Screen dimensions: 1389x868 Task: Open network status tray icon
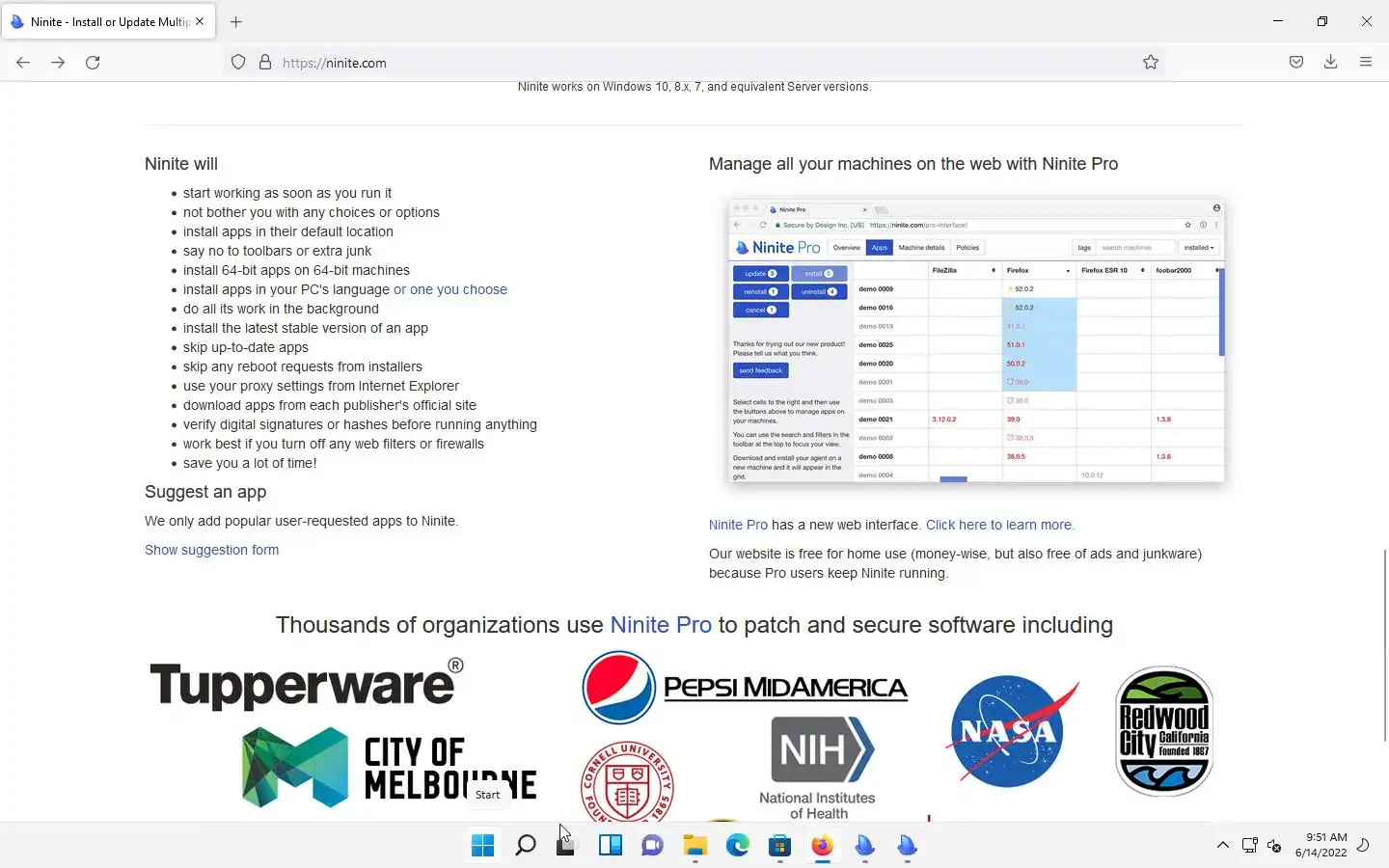click(1250, 846)
